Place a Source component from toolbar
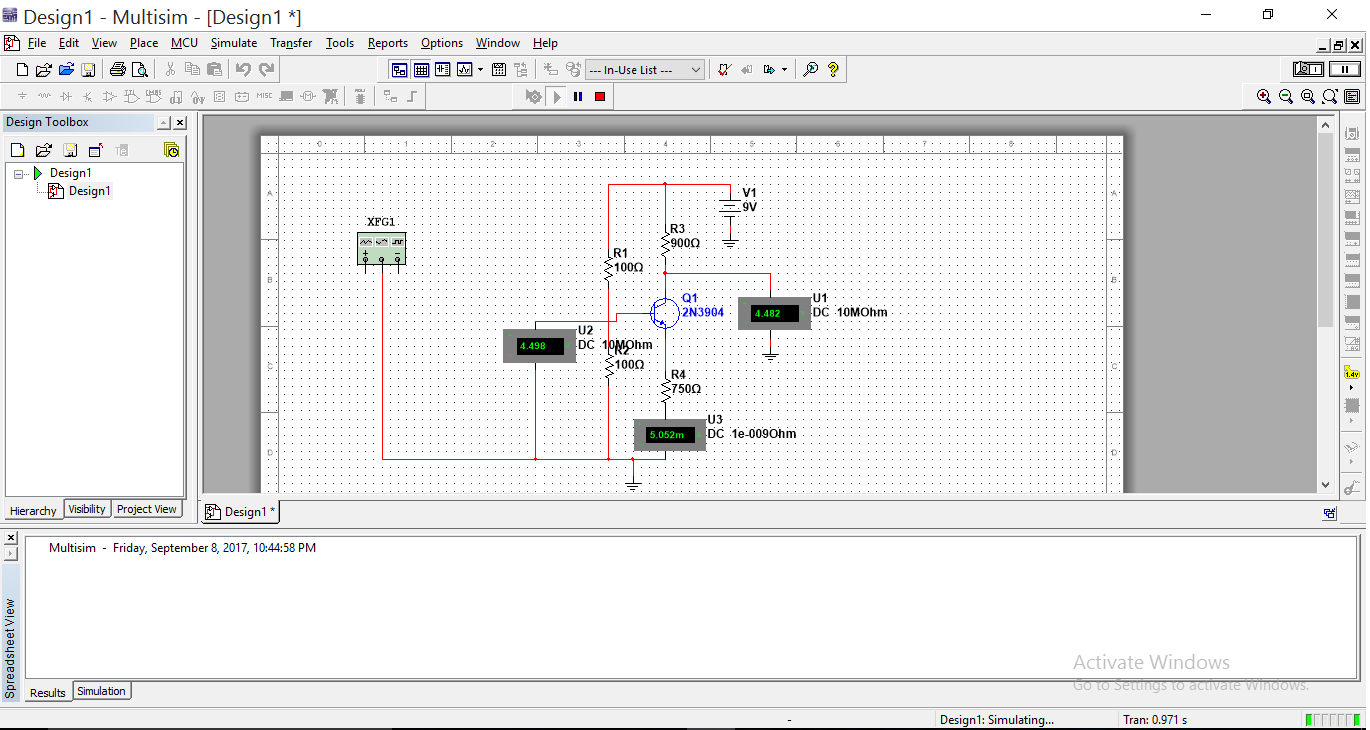Screen dimensions: 1370x730 click(22, 97)
